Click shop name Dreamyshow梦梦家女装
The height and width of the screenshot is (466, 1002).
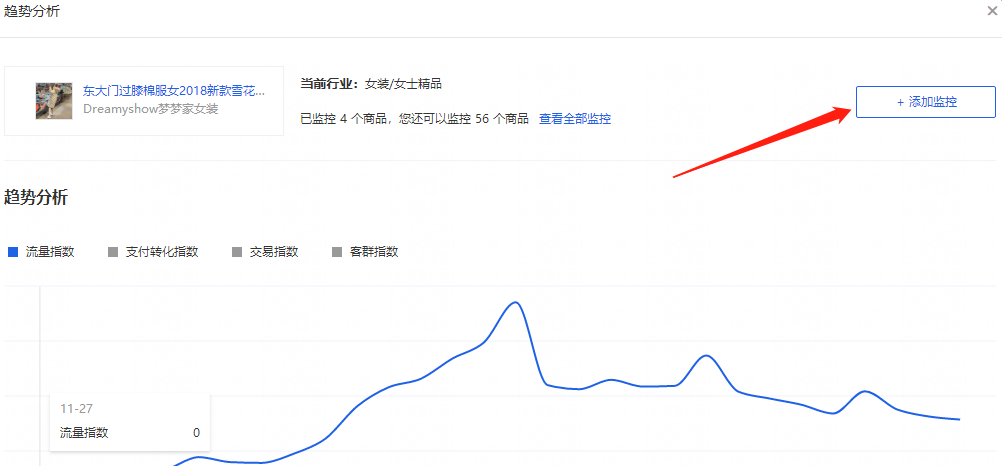tap(151, 109)
